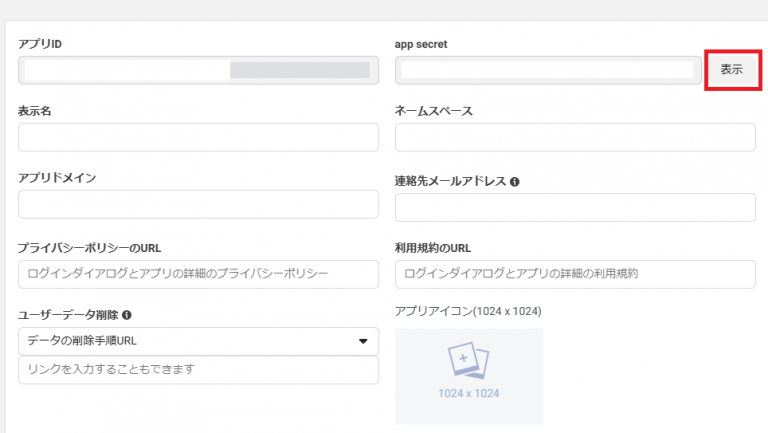Click the ネームスペース input field

575,137
